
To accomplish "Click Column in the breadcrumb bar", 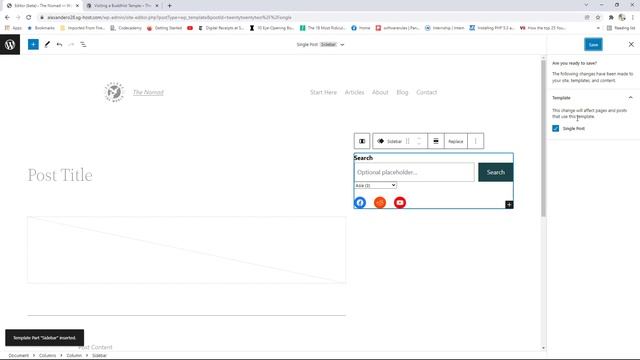I will point(74,356).
